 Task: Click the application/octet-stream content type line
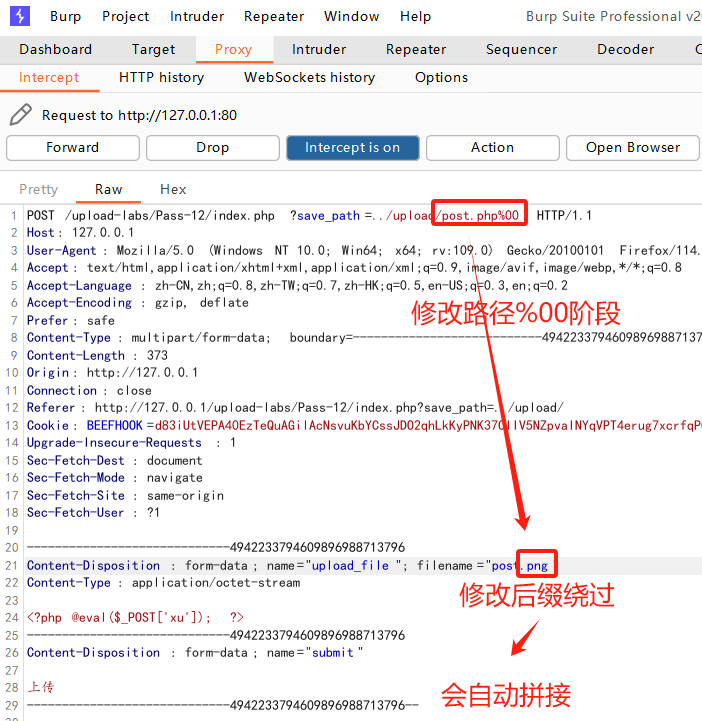[163, 583]
